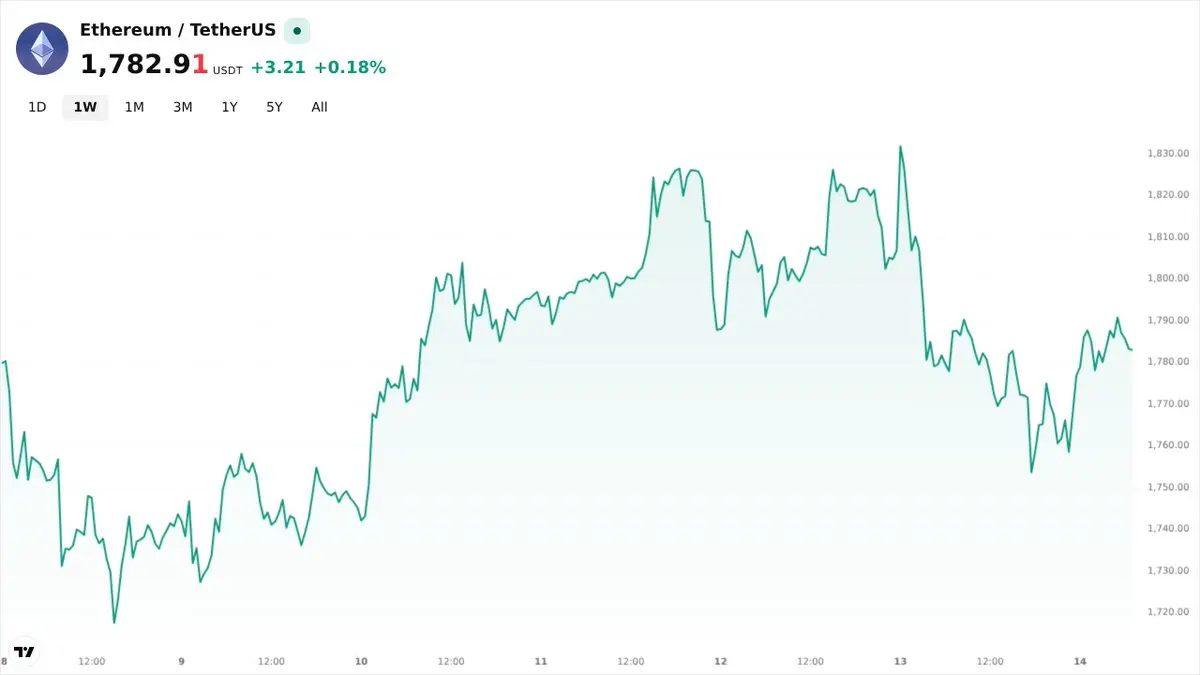Click the +3.21 price change value
The image size is (1200, 675).
(278, 68)
